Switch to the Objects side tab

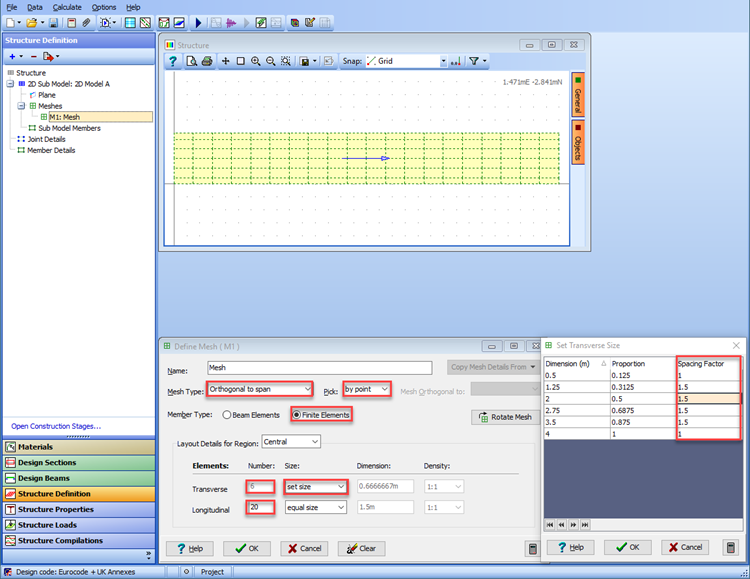[x=578, y=142]
